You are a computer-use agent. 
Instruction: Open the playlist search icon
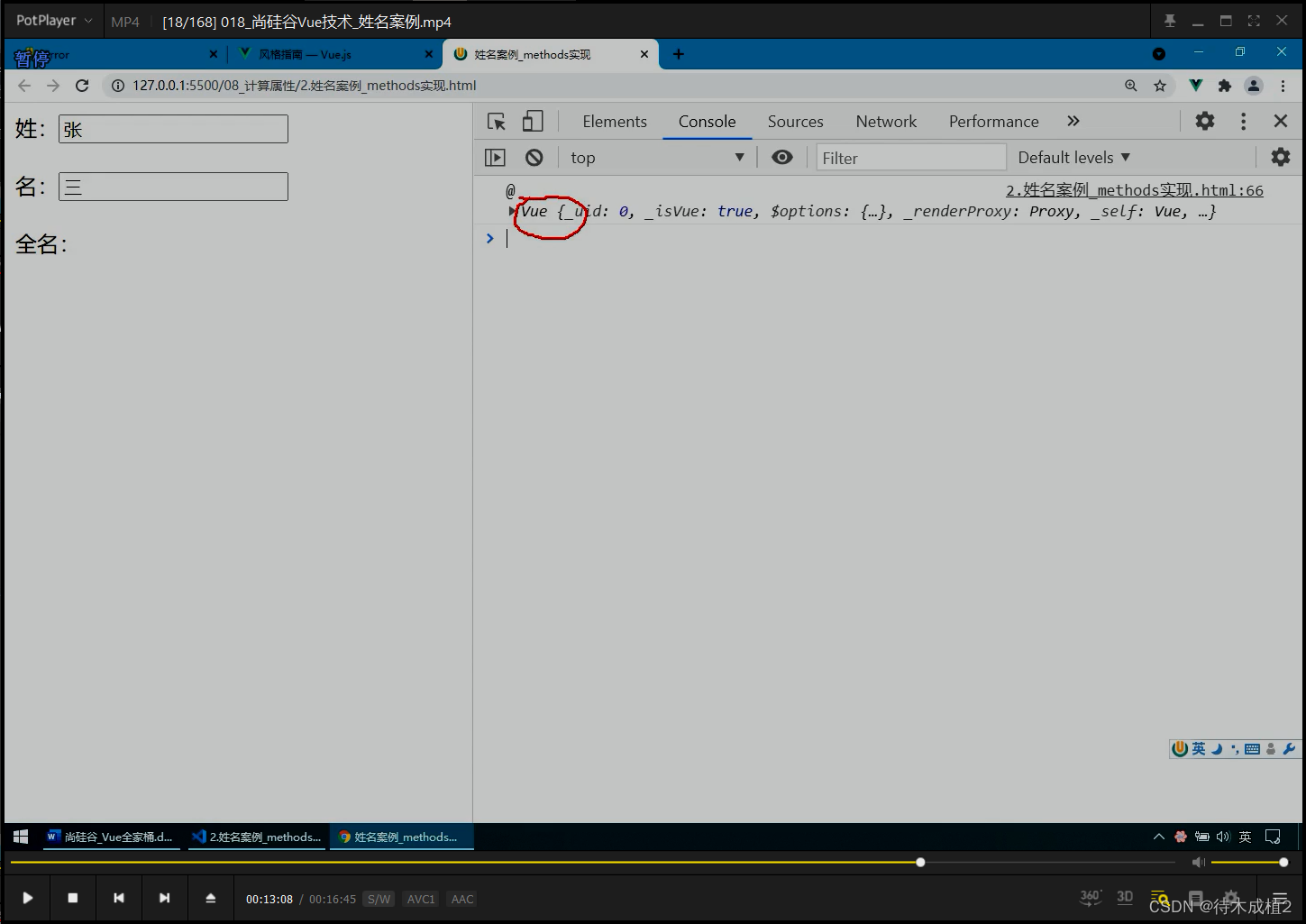point(1159,899)
